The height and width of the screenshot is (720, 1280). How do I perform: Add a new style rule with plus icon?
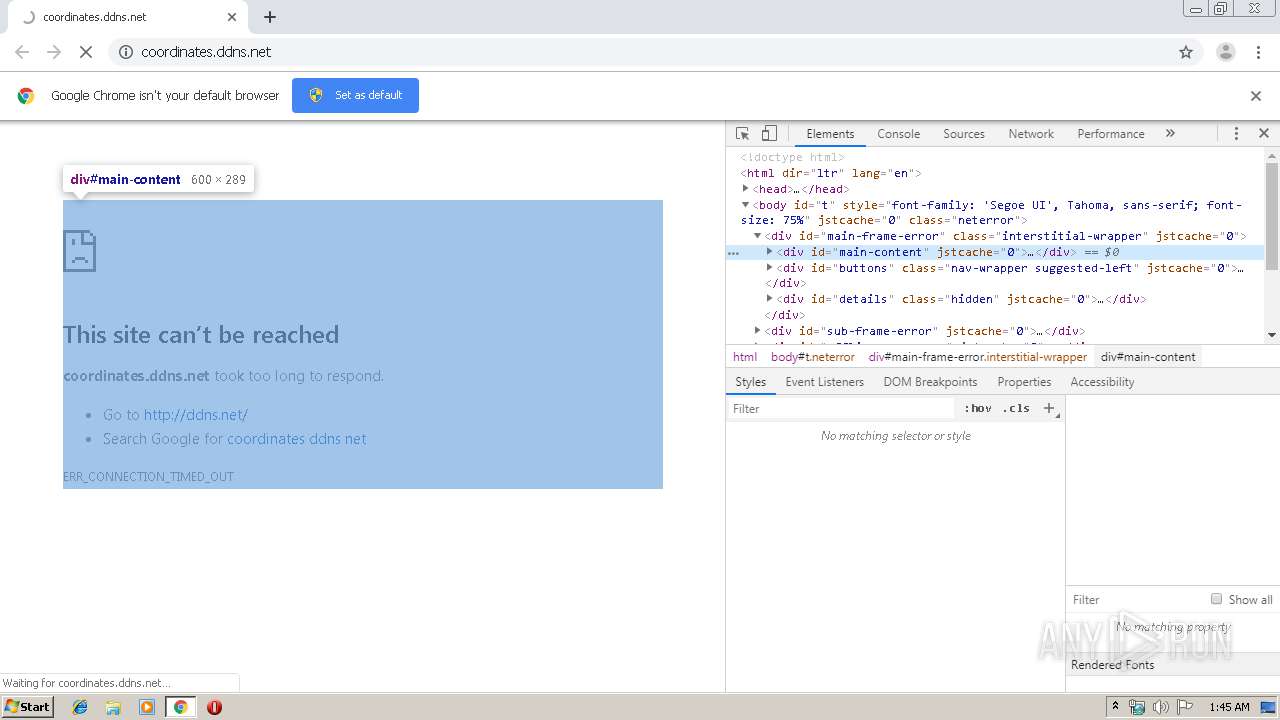click(x=1049, y=408)
